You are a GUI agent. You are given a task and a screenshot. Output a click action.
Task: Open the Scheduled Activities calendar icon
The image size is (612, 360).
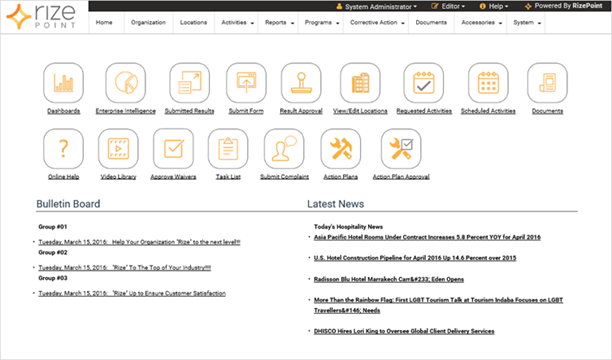488,83
